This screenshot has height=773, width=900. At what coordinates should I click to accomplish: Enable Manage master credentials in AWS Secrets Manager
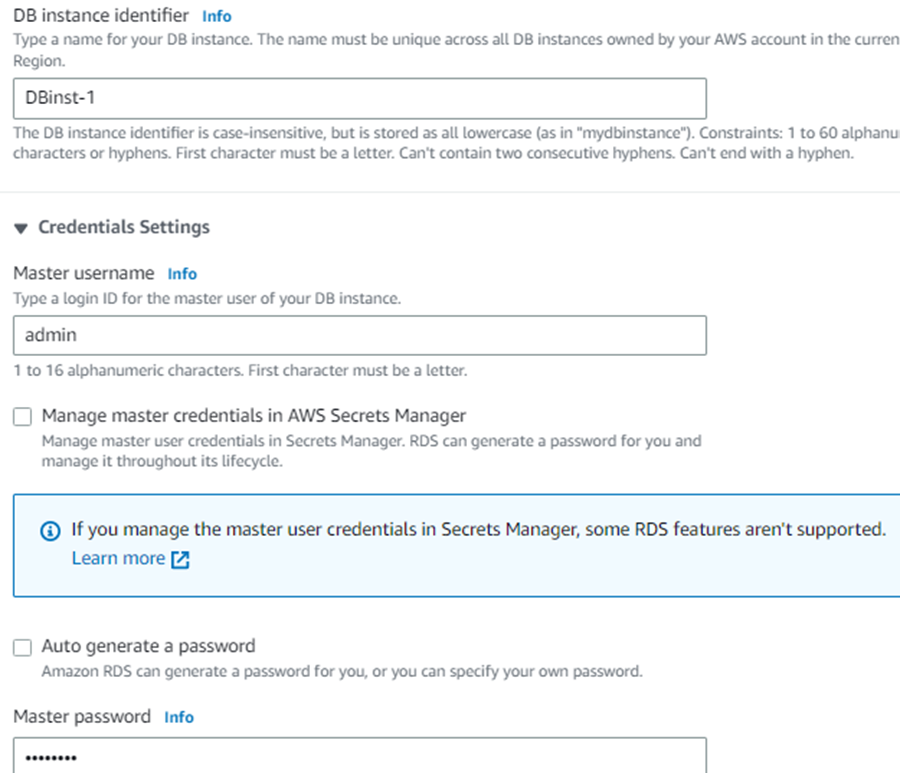click(22, 416)
